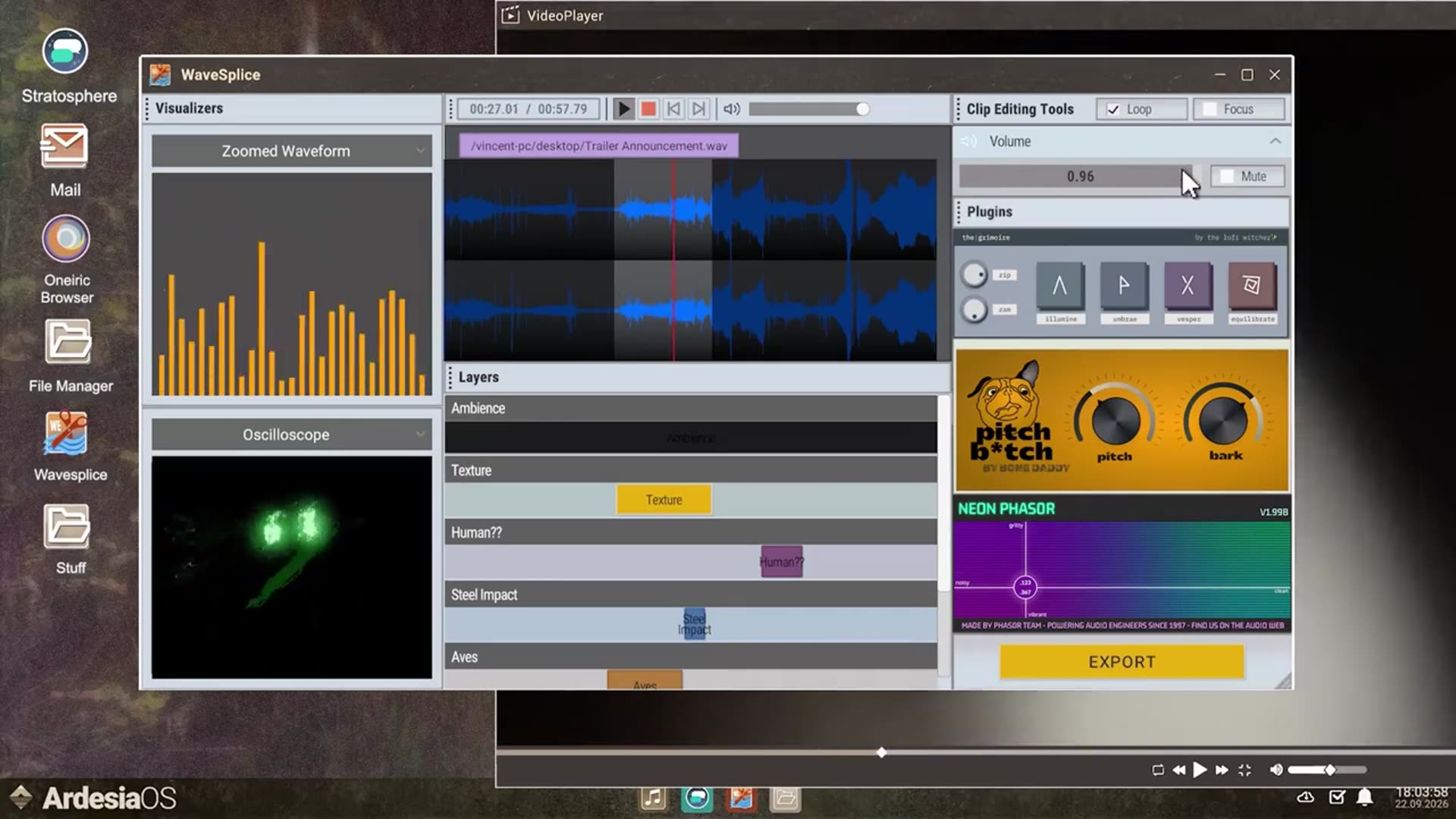The width and height of the screenshot is (1456, 819).
Task: Select the Ambience layer header
Action: (x=691, y=408)
